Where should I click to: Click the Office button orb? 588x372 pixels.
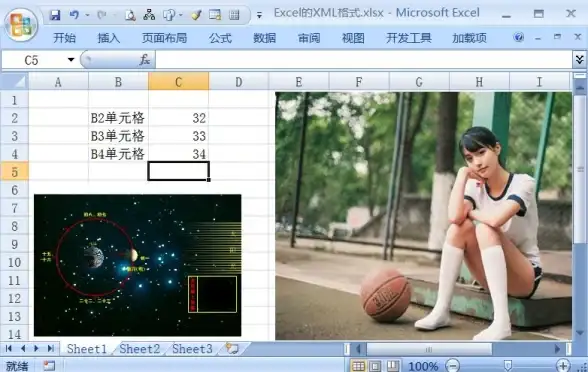(21, 24)
